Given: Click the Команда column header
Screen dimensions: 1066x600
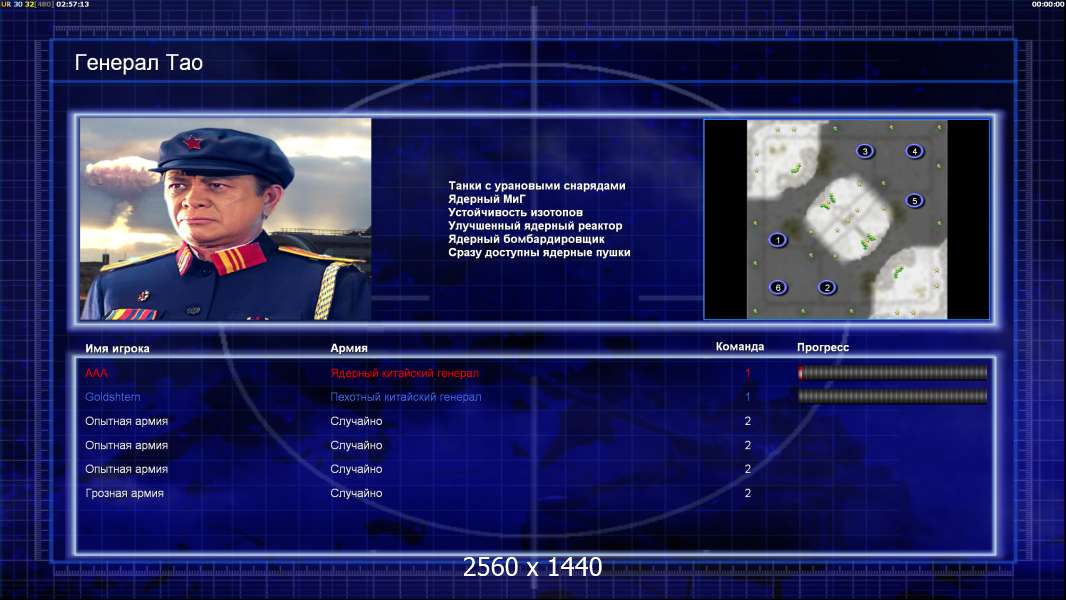Looking at the screenshot, I should point(740,347).
